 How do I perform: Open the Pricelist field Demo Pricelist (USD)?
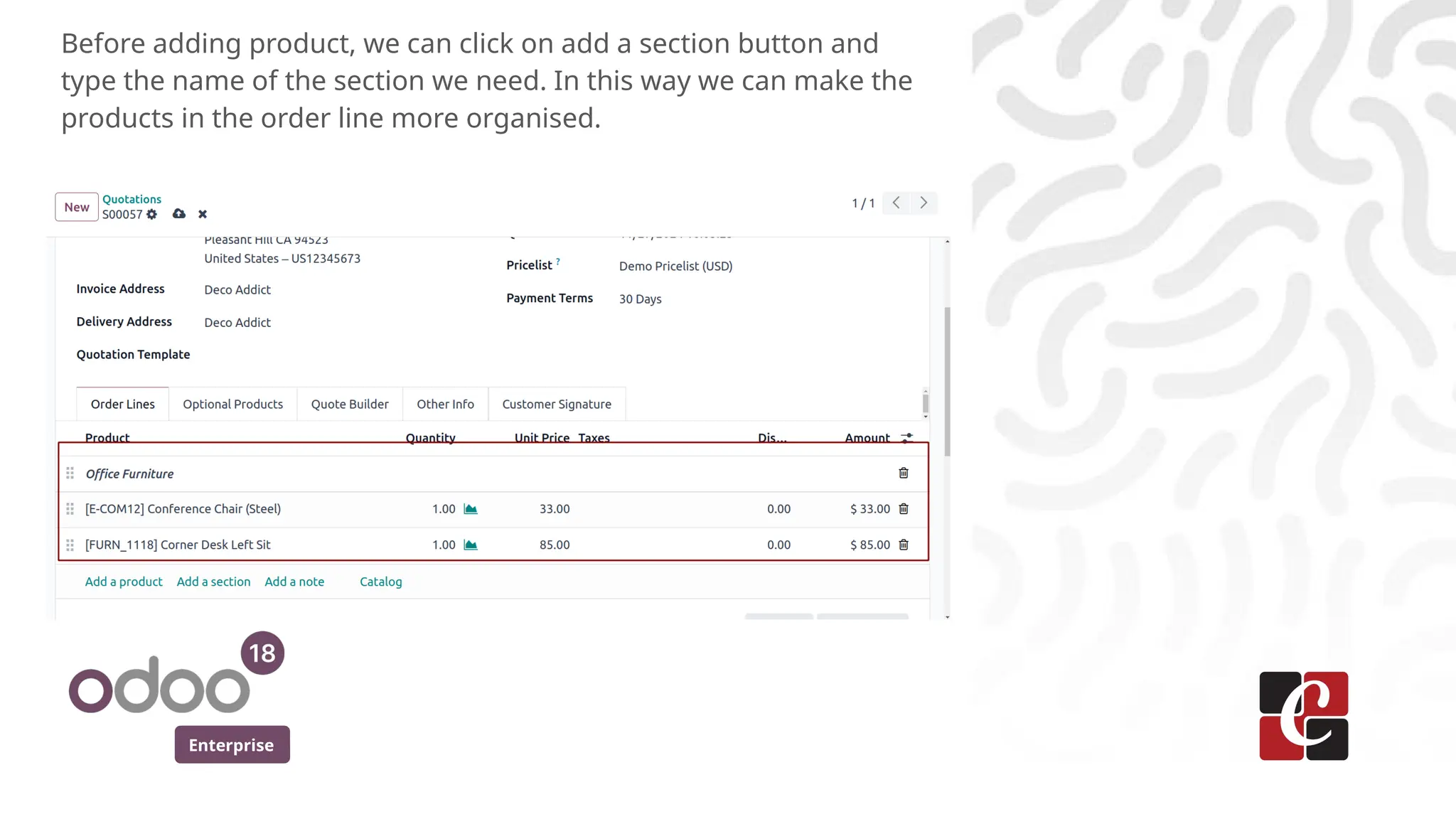675,266
